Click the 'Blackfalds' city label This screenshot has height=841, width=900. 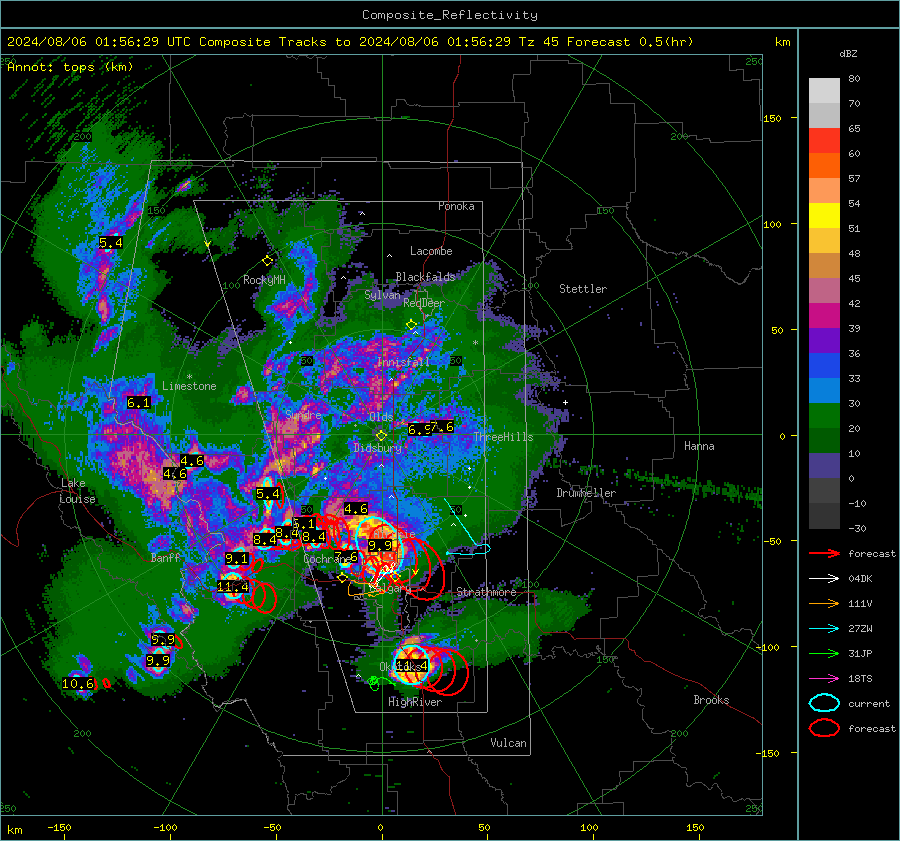click(x=425, y=277)
